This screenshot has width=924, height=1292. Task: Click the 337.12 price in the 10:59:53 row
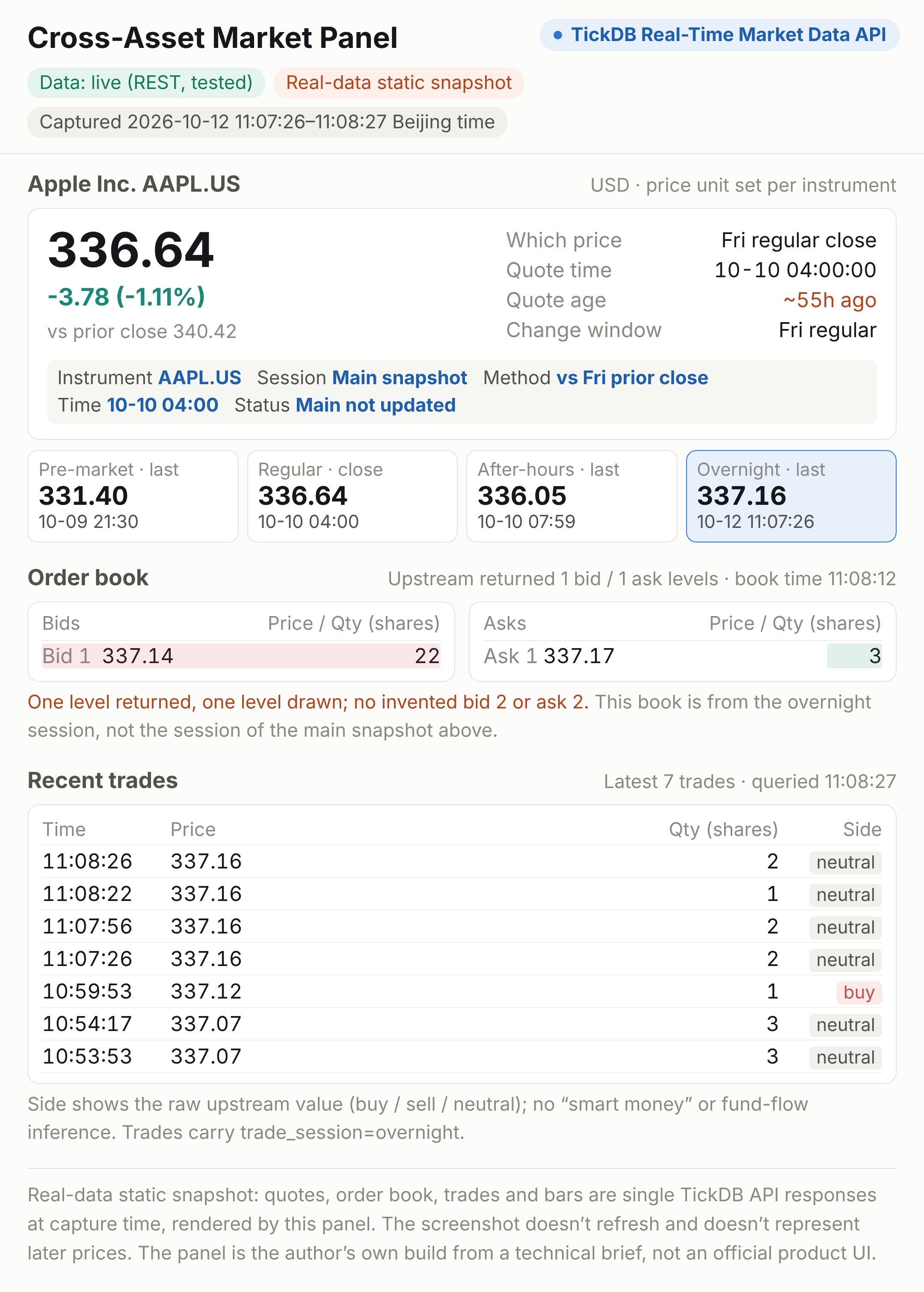pos(206,991)
